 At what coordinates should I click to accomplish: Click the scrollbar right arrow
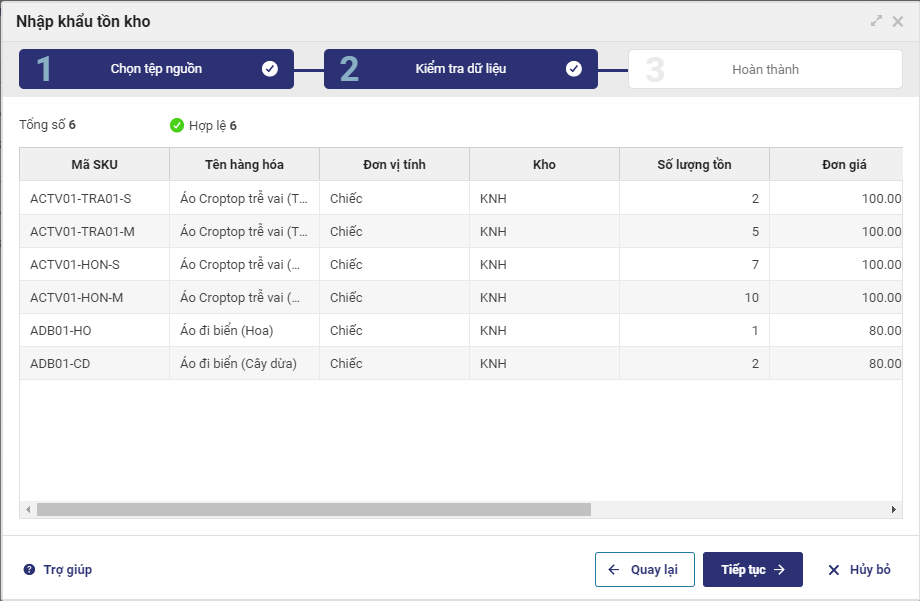pos(894,509)
